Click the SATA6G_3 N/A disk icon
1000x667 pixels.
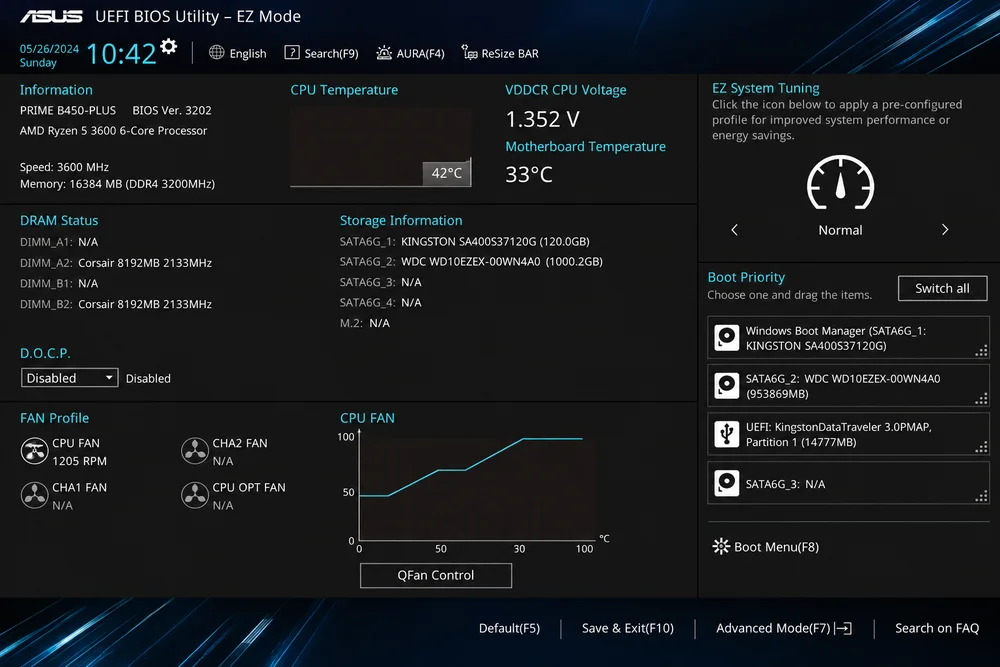point(726,483)
